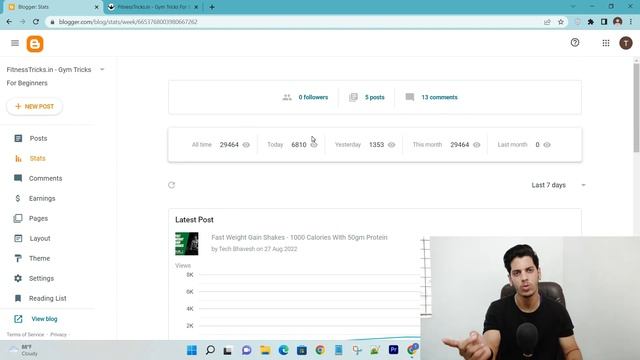Image resolution: width=640 pixels, height=360 pixels.
Task: Toggle the Last month views eye icon
Action: coord(547,144)
